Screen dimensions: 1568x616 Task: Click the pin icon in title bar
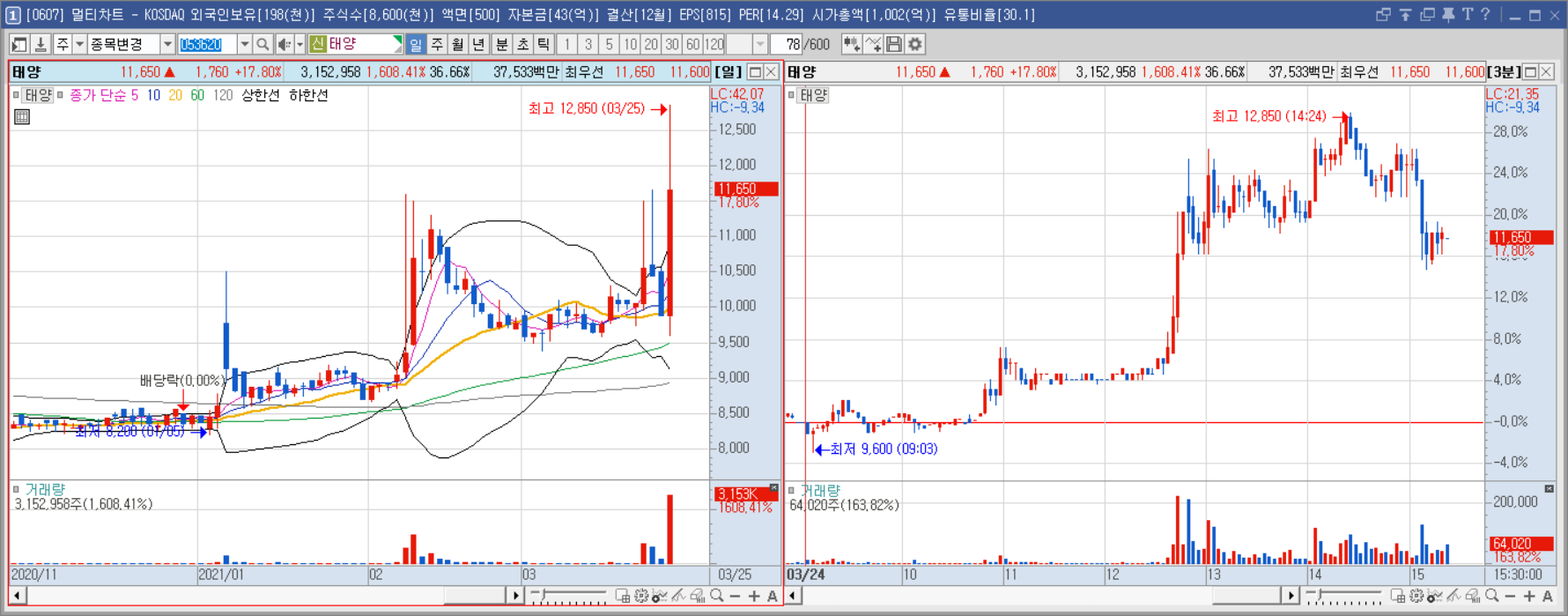tap(1447, 14)
